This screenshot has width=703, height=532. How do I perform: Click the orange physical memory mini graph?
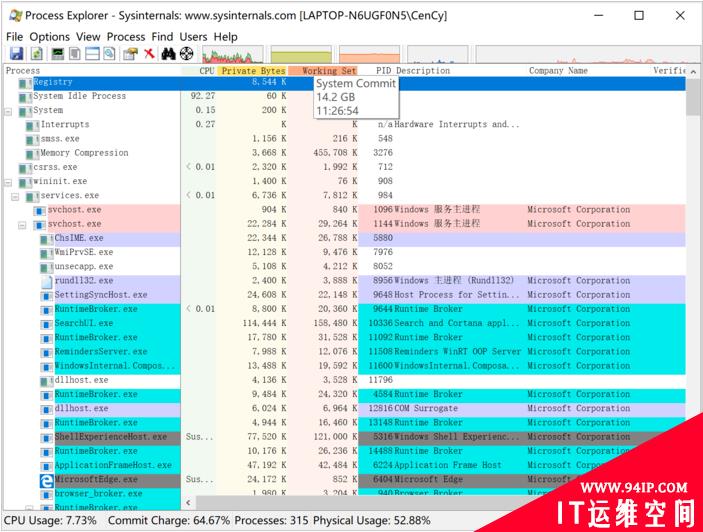point(369,54)
